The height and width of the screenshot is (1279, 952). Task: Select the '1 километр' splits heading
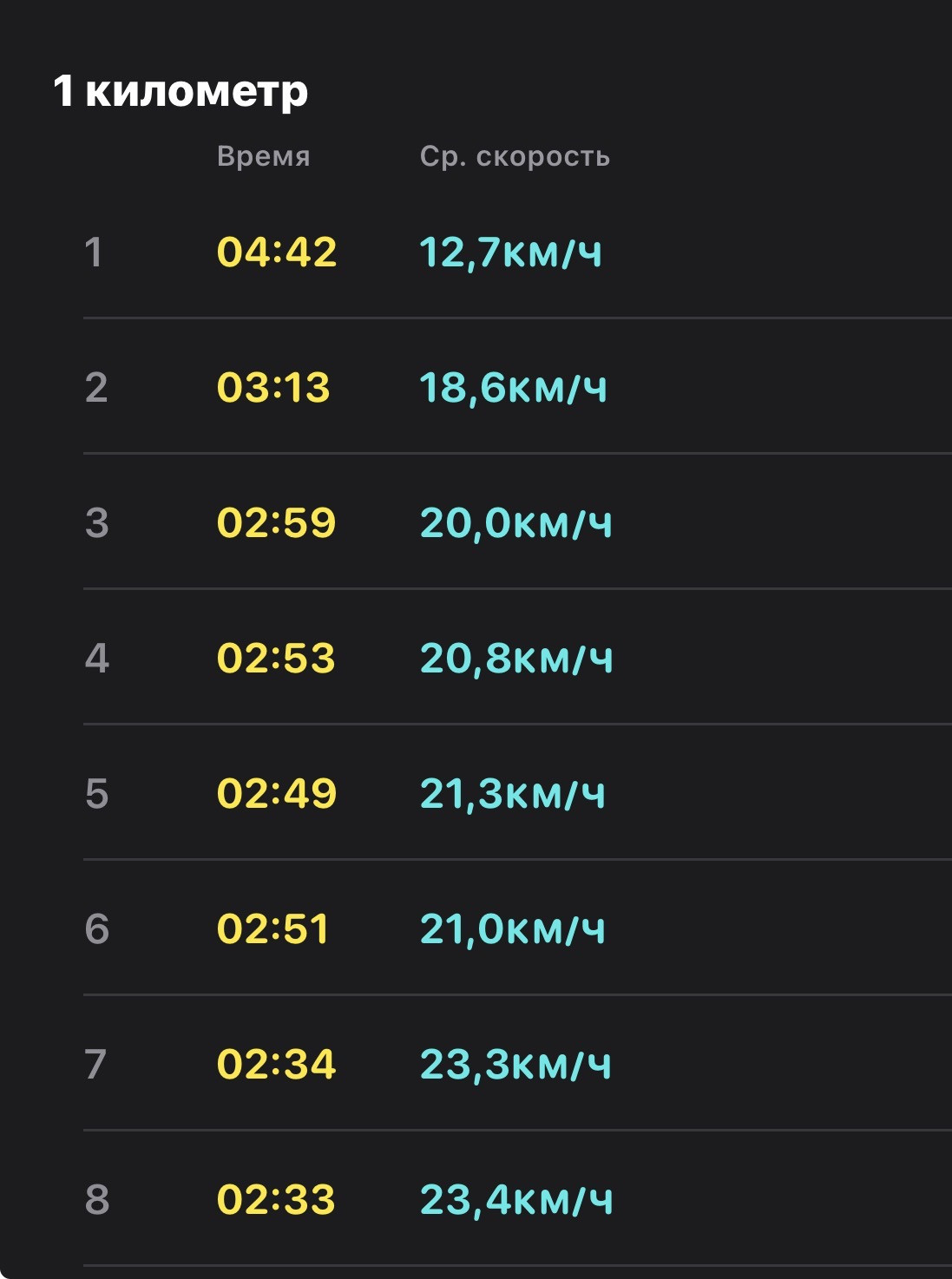[x=181, y=91]
